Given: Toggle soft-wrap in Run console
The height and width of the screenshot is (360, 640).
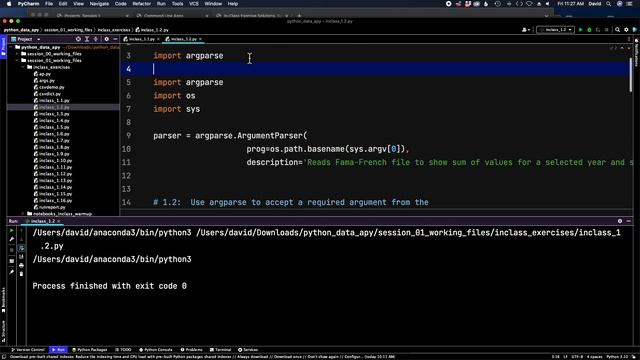Looking at the screenshot, I should coord(21,248).
